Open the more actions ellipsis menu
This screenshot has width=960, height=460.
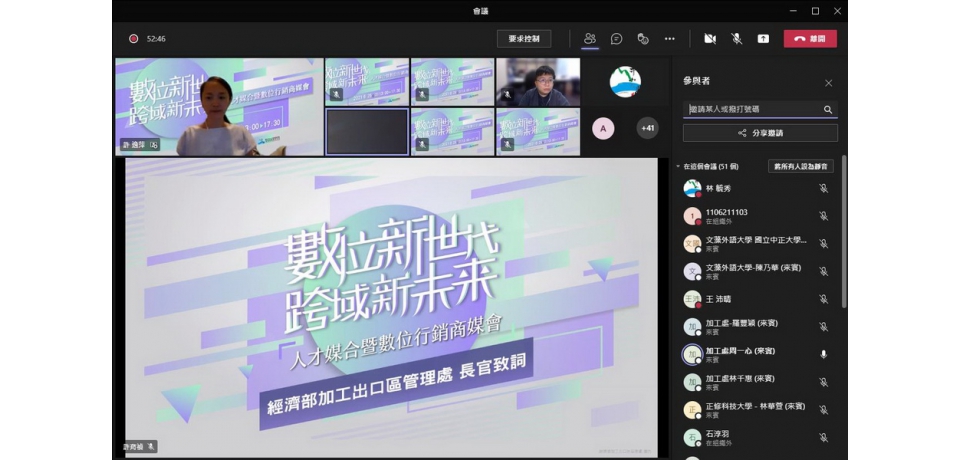click(670, 39)
